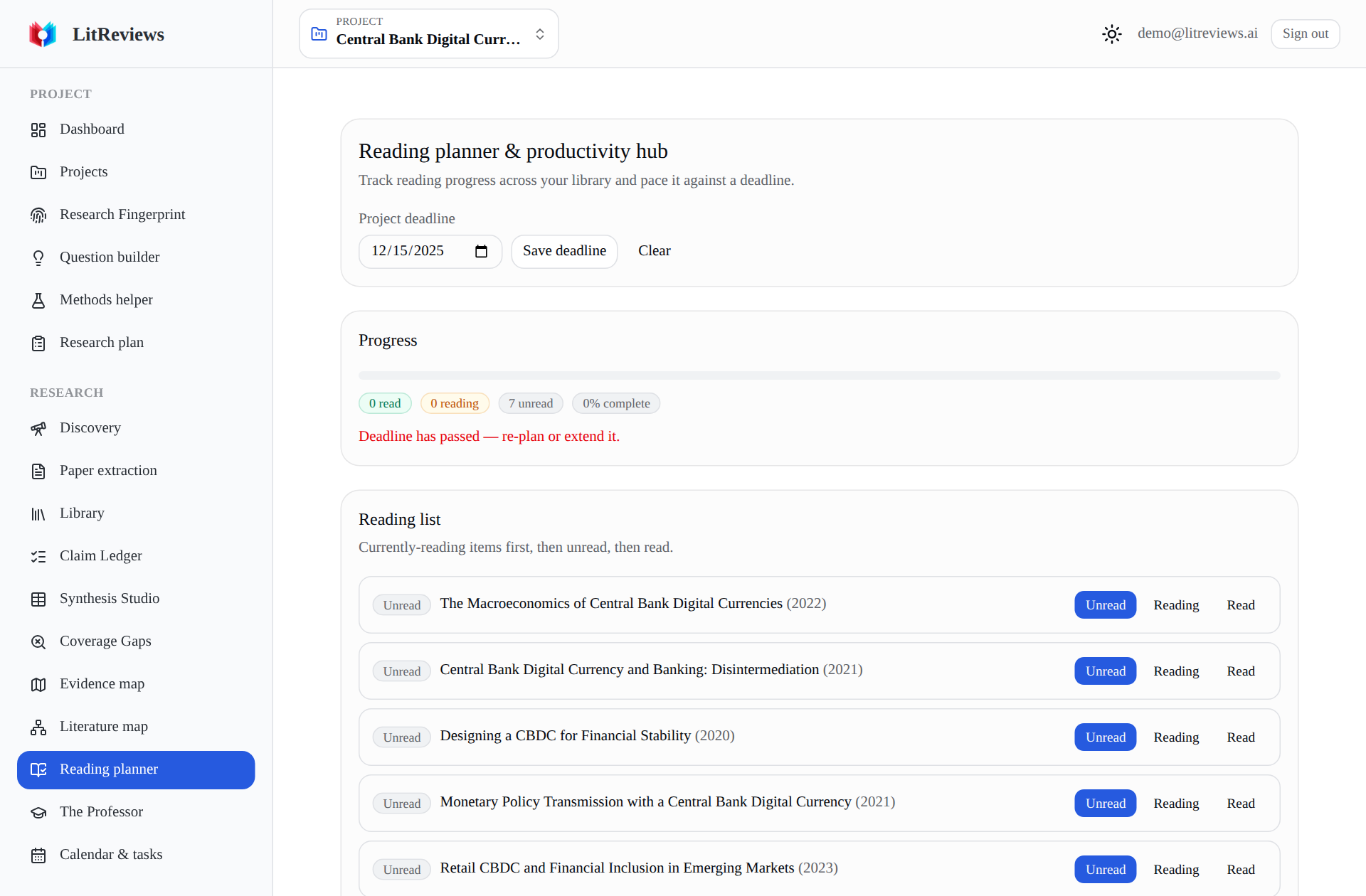Click the Discovery telescope icon

(x=38, y=428)
